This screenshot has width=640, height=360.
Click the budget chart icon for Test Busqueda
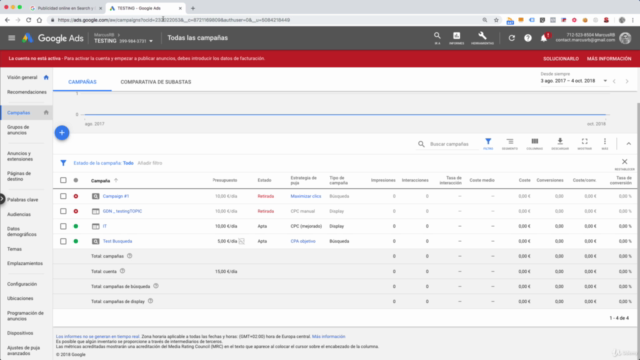(242, 241)
